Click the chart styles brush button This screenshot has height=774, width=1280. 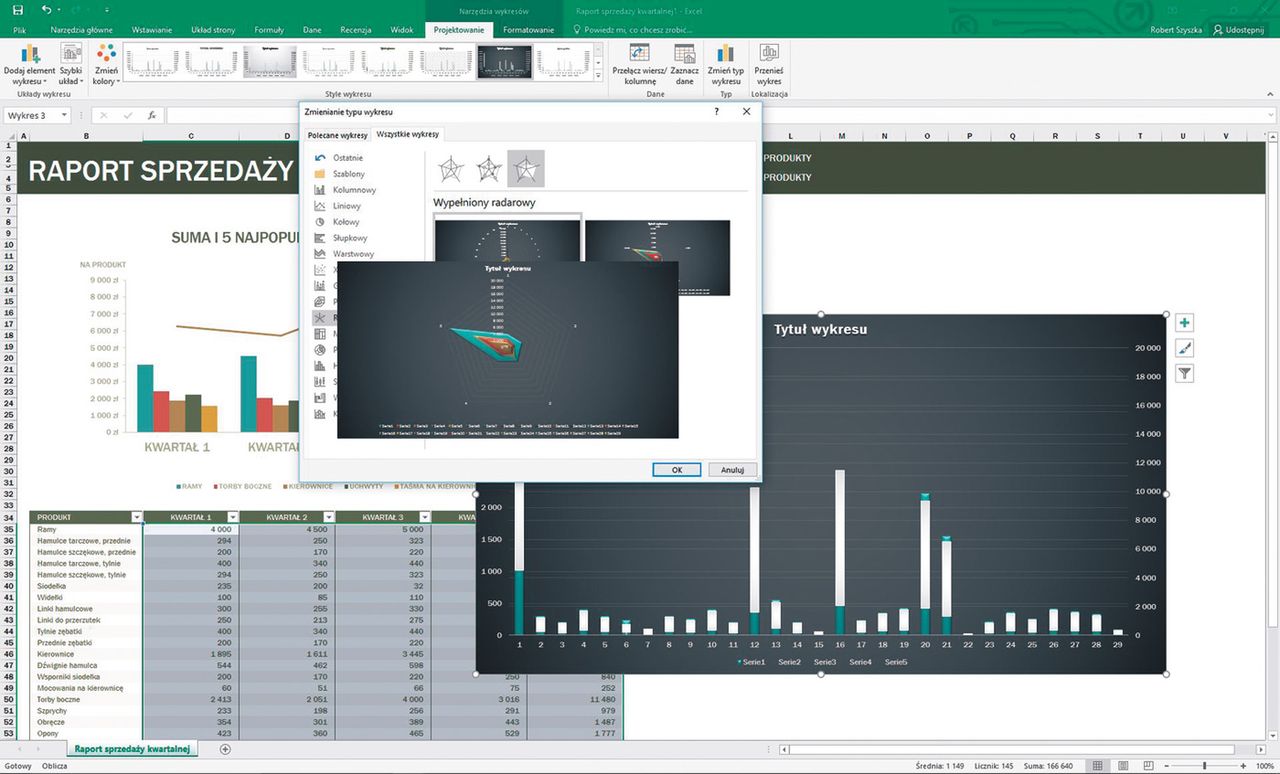coord(1184,348)
